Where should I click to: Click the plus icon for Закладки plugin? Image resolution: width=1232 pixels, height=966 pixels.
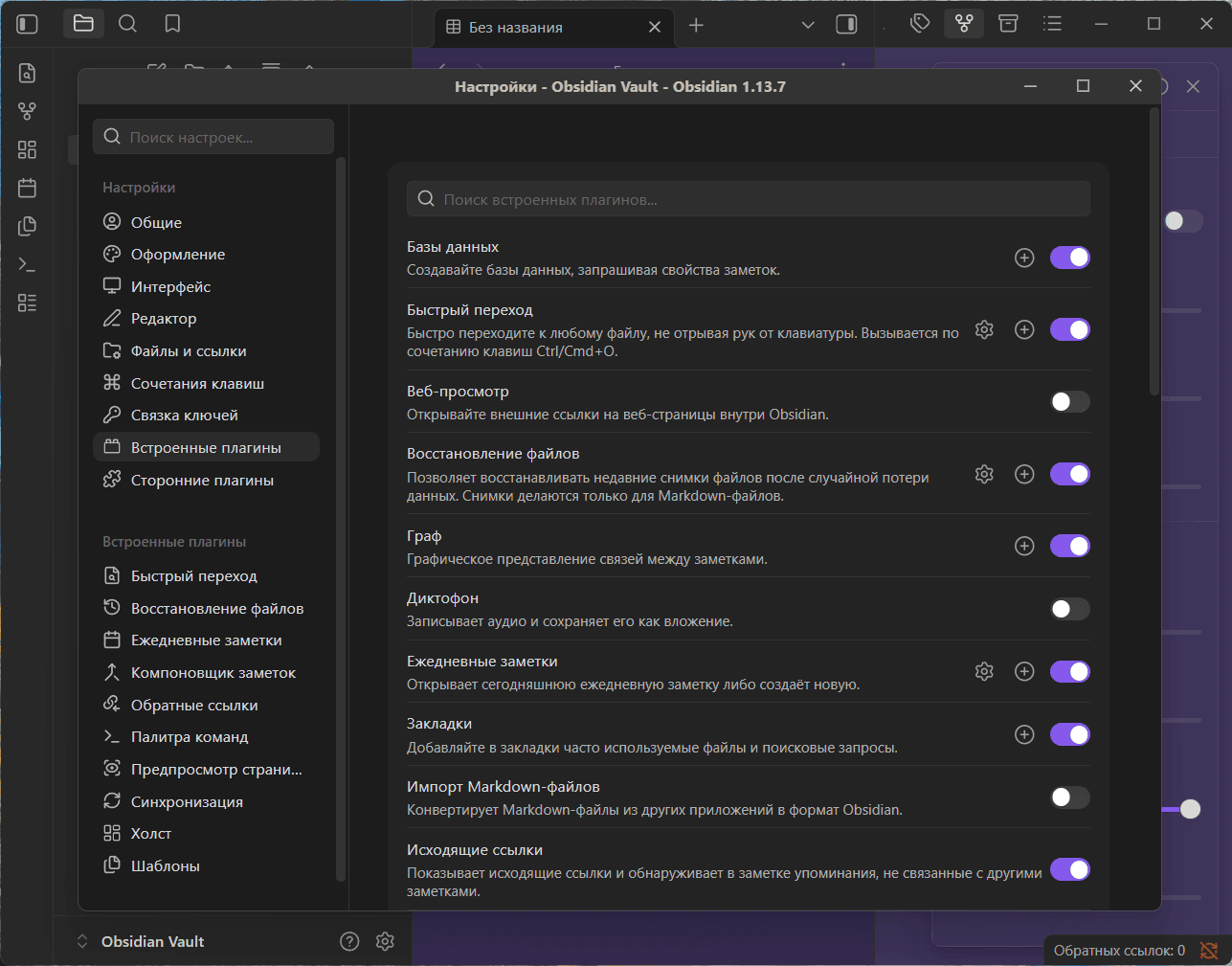(x=1024, y=734)
